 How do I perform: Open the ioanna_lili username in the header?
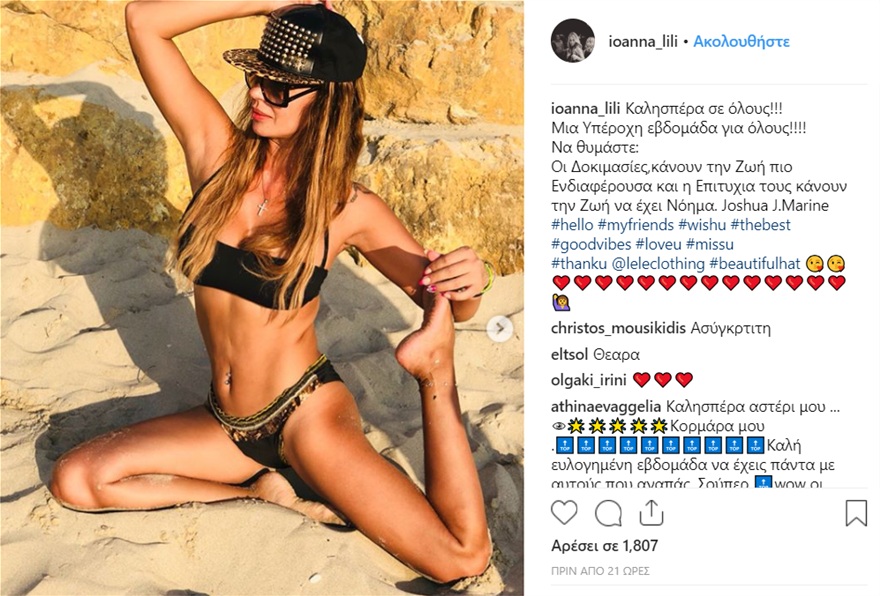[x=643, y=42]
